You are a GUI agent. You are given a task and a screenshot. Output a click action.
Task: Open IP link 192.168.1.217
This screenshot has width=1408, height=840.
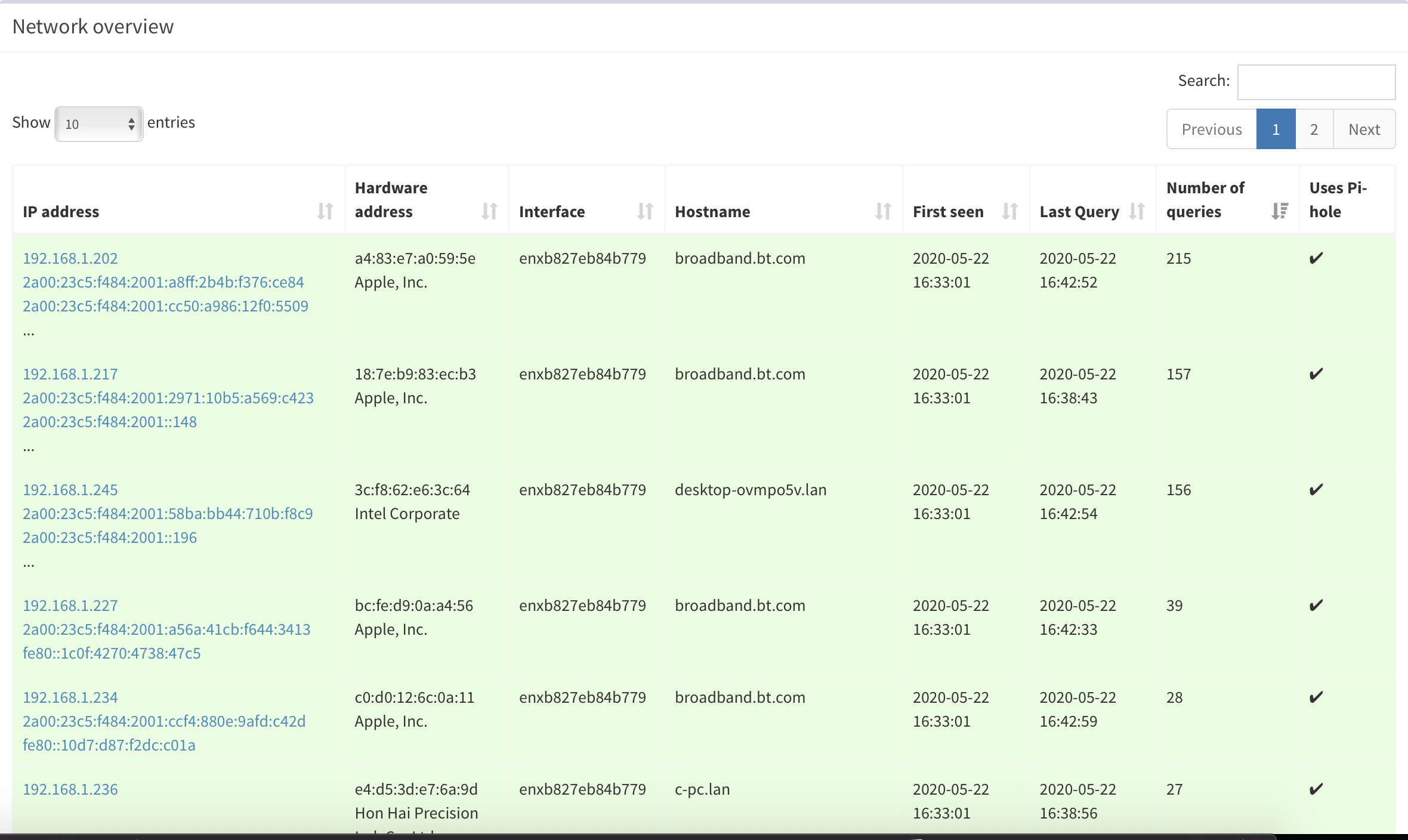[x=70, y=374]
